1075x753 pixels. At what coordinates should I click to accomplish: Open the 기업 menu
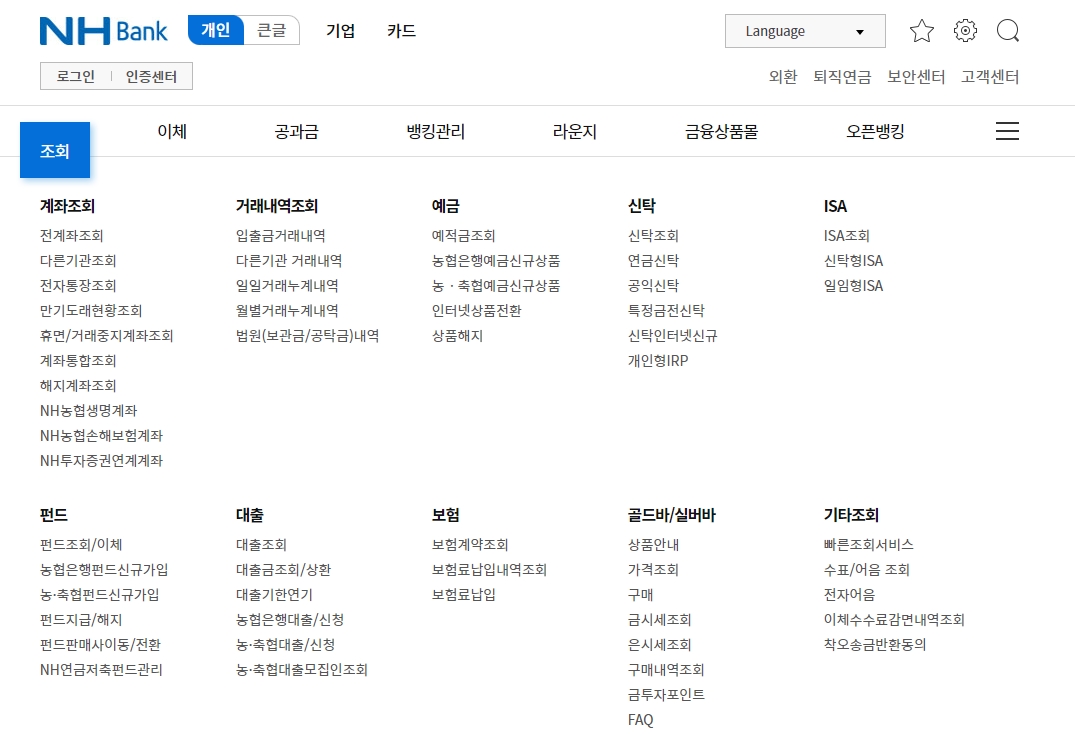pos(340,31)
